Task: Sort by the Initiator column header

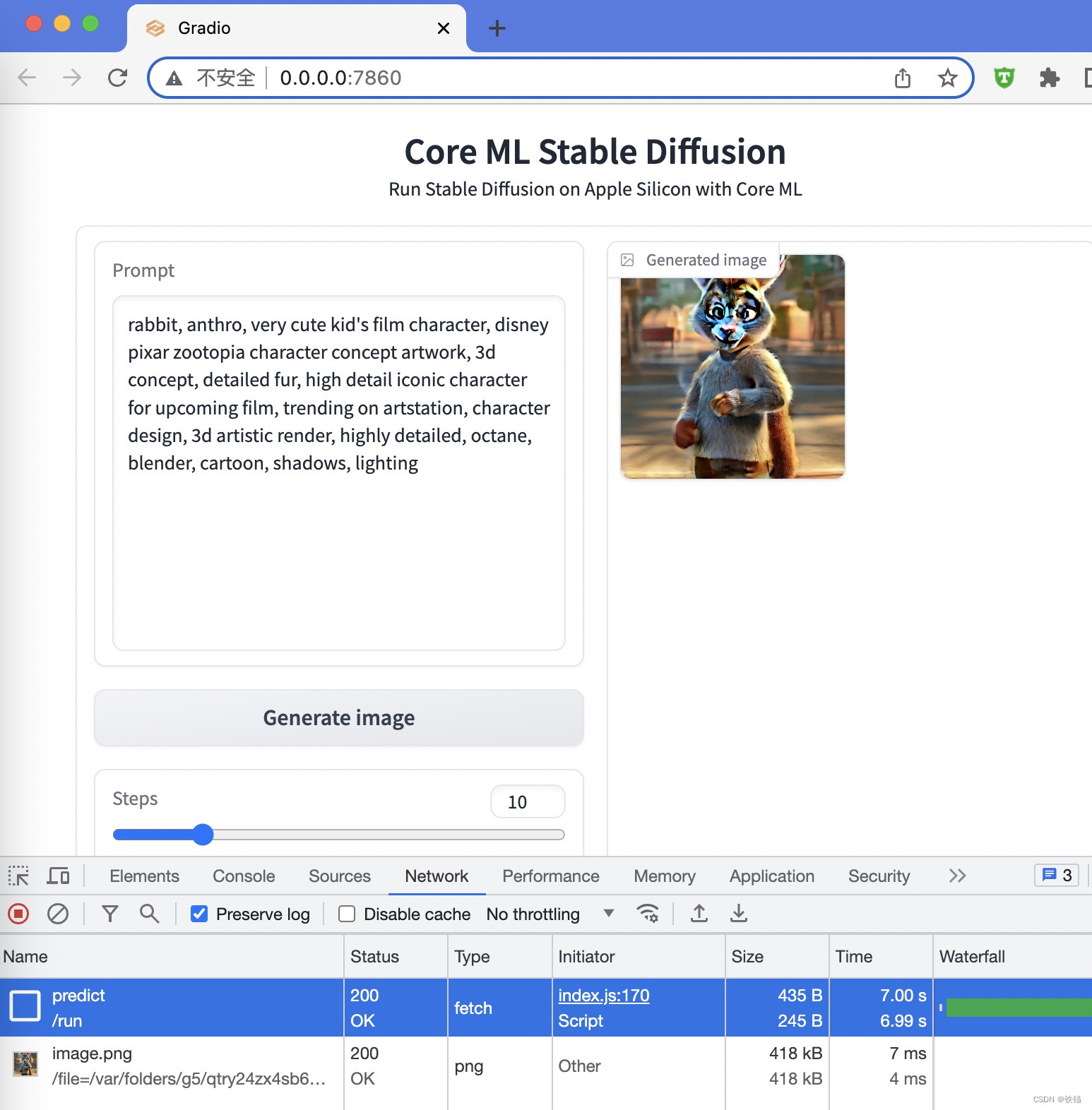Action: (x=639, y=956)
